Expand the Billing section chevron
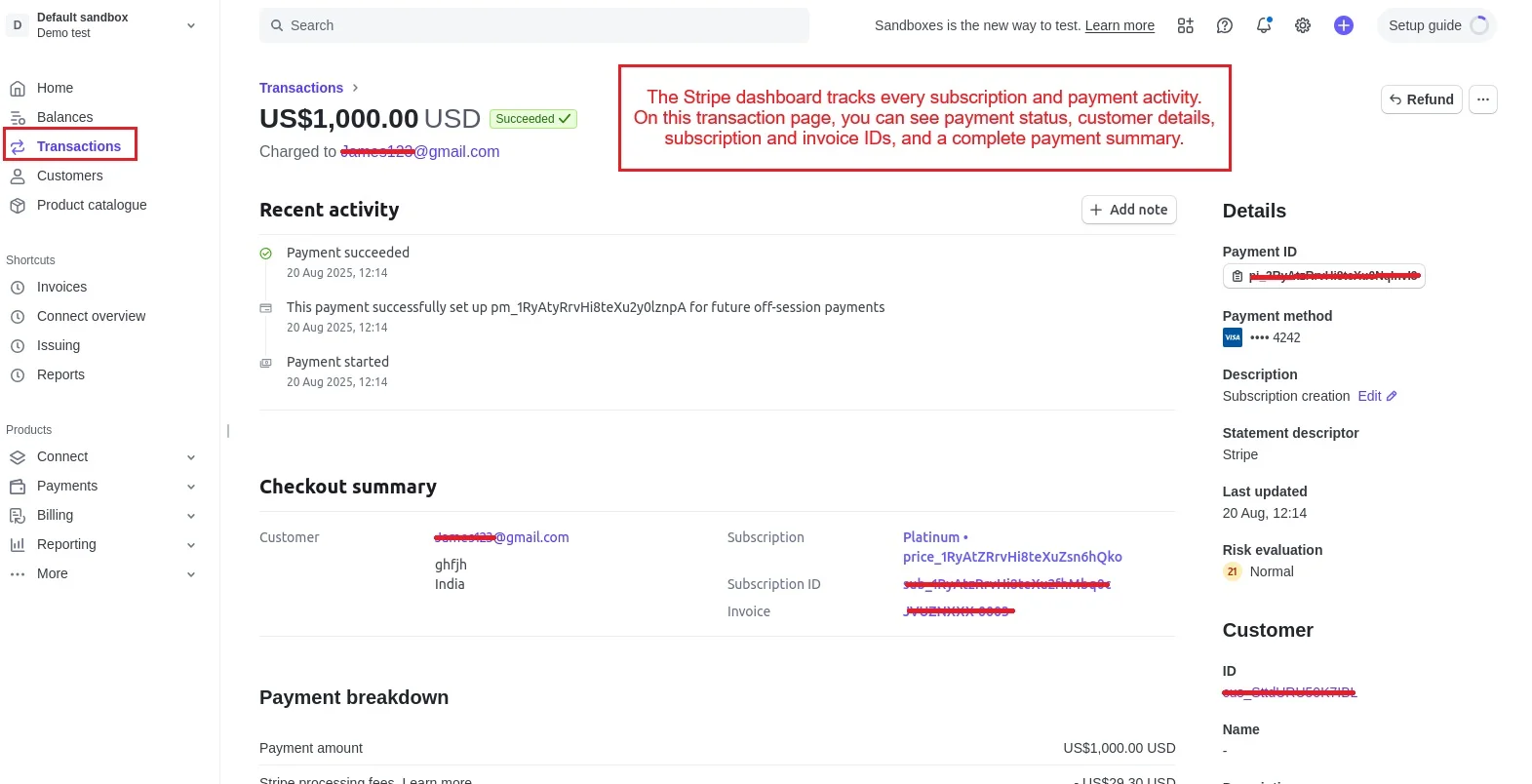The height and width of the screenshot is (784, 1532). click(191, 515)
